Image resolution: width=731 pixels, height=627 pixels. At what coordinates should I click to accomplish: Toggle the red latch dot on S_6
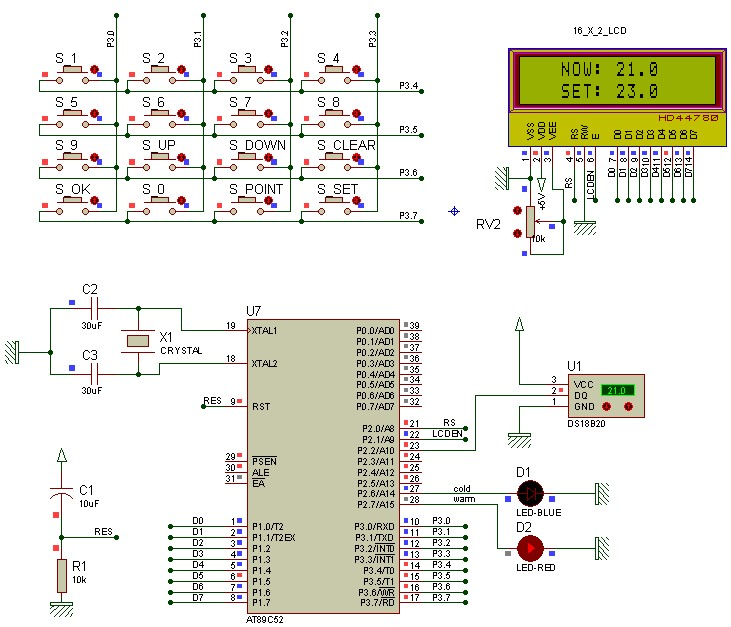(182, 113)
